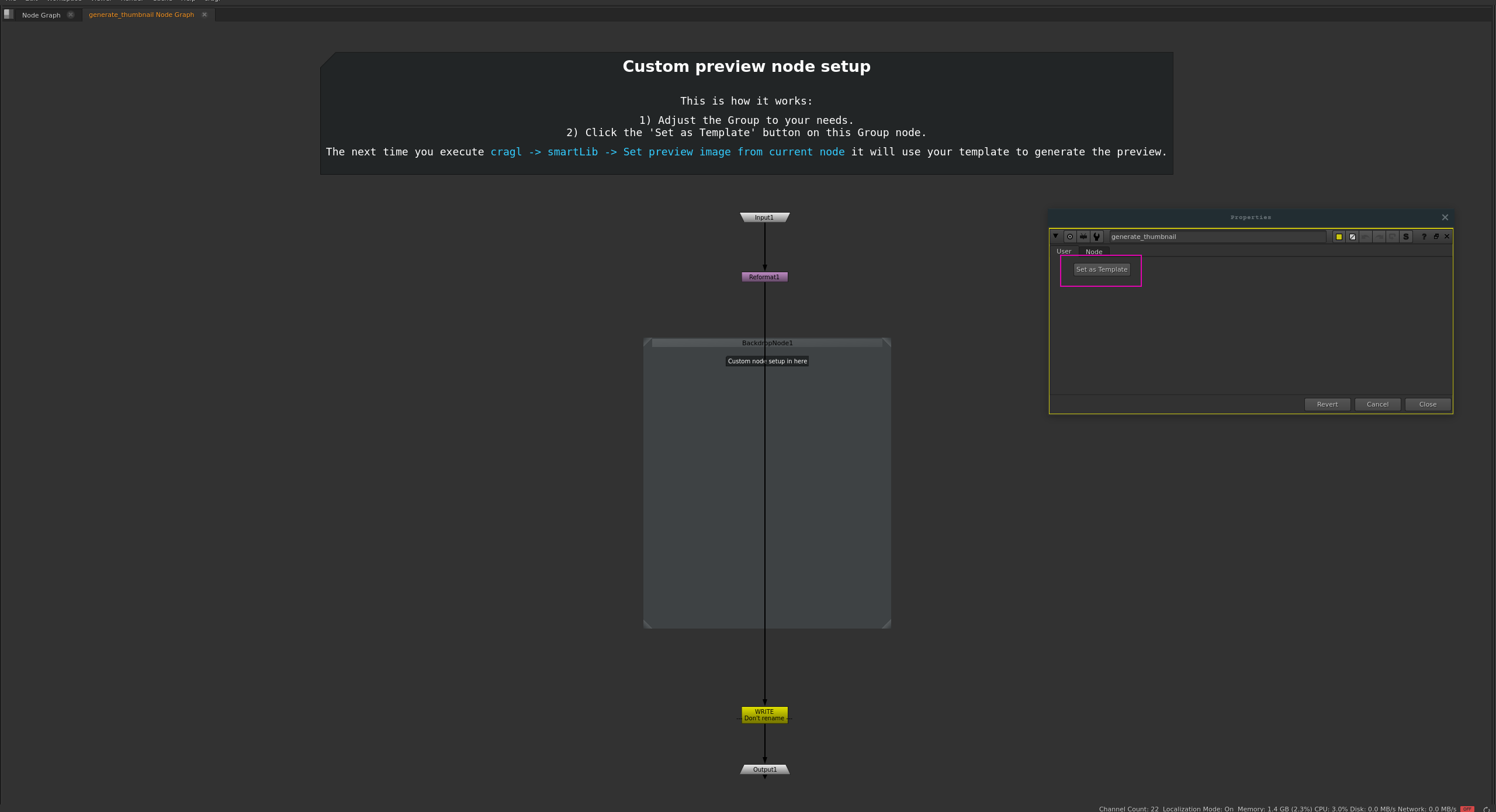This screenshot has width=1496, height=812.
Task: Click the Revert button
Action: click(x=1327, y=404)
